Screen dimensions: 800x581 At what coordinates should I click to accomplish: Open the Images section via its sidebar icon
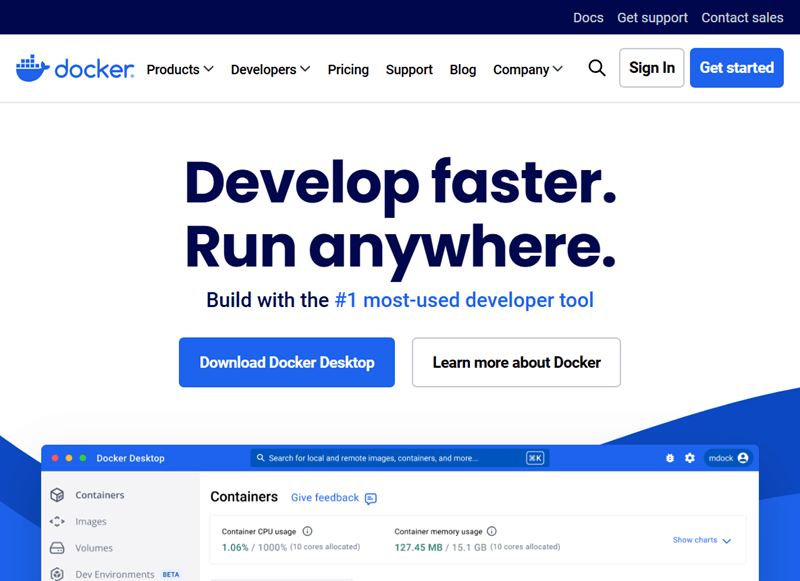(x=57, y=522)
